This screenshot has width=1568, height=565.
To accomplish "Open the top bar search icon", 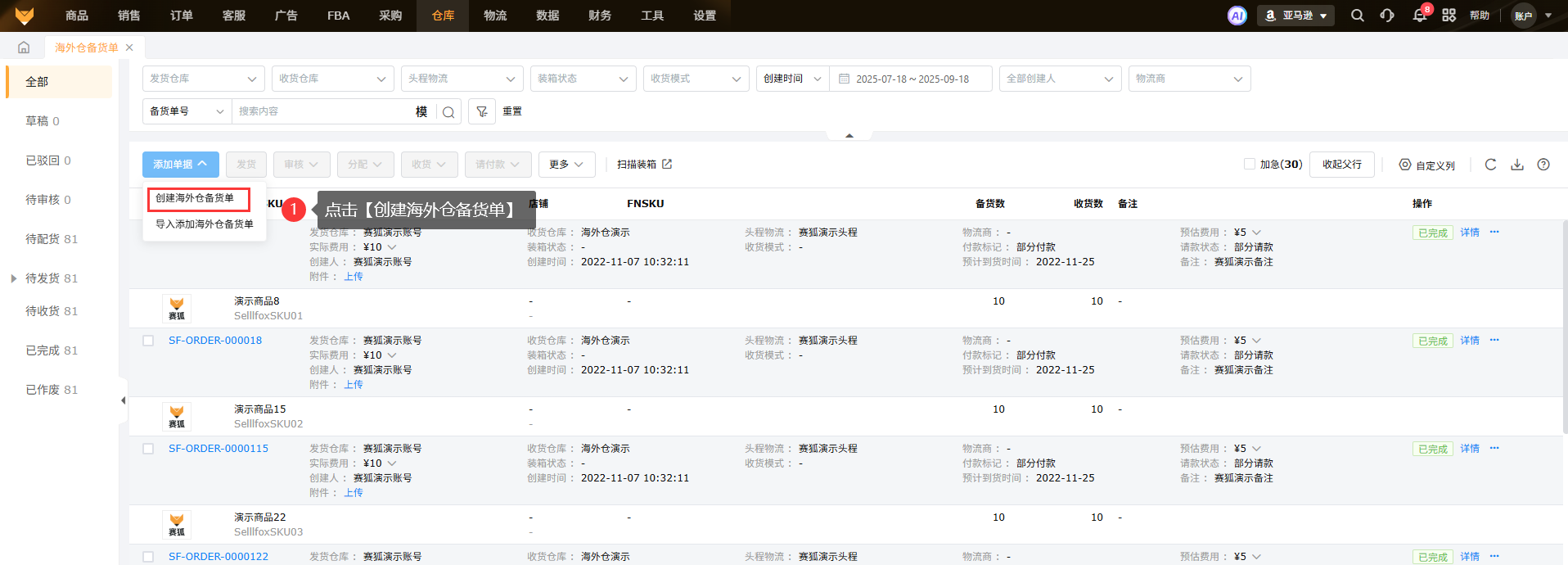I will [1357, 16].
